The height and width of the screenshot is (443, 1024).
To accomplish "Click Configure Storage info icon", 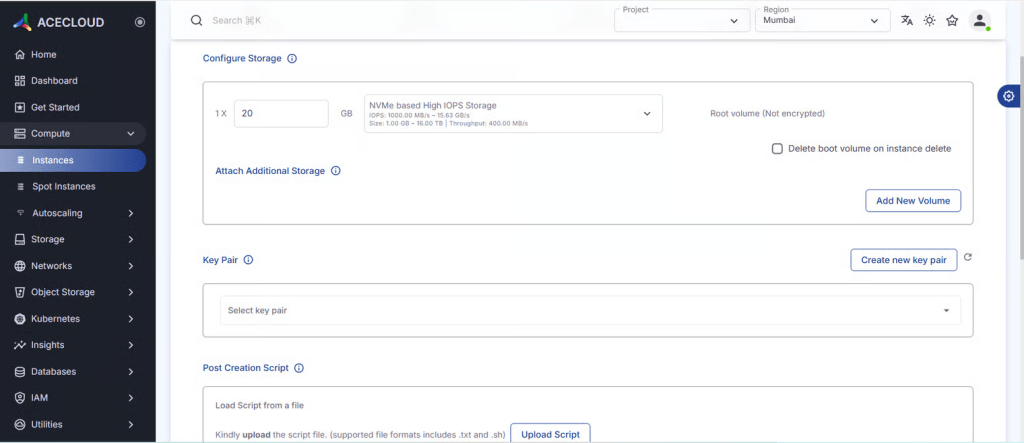I will click(292, 59).
